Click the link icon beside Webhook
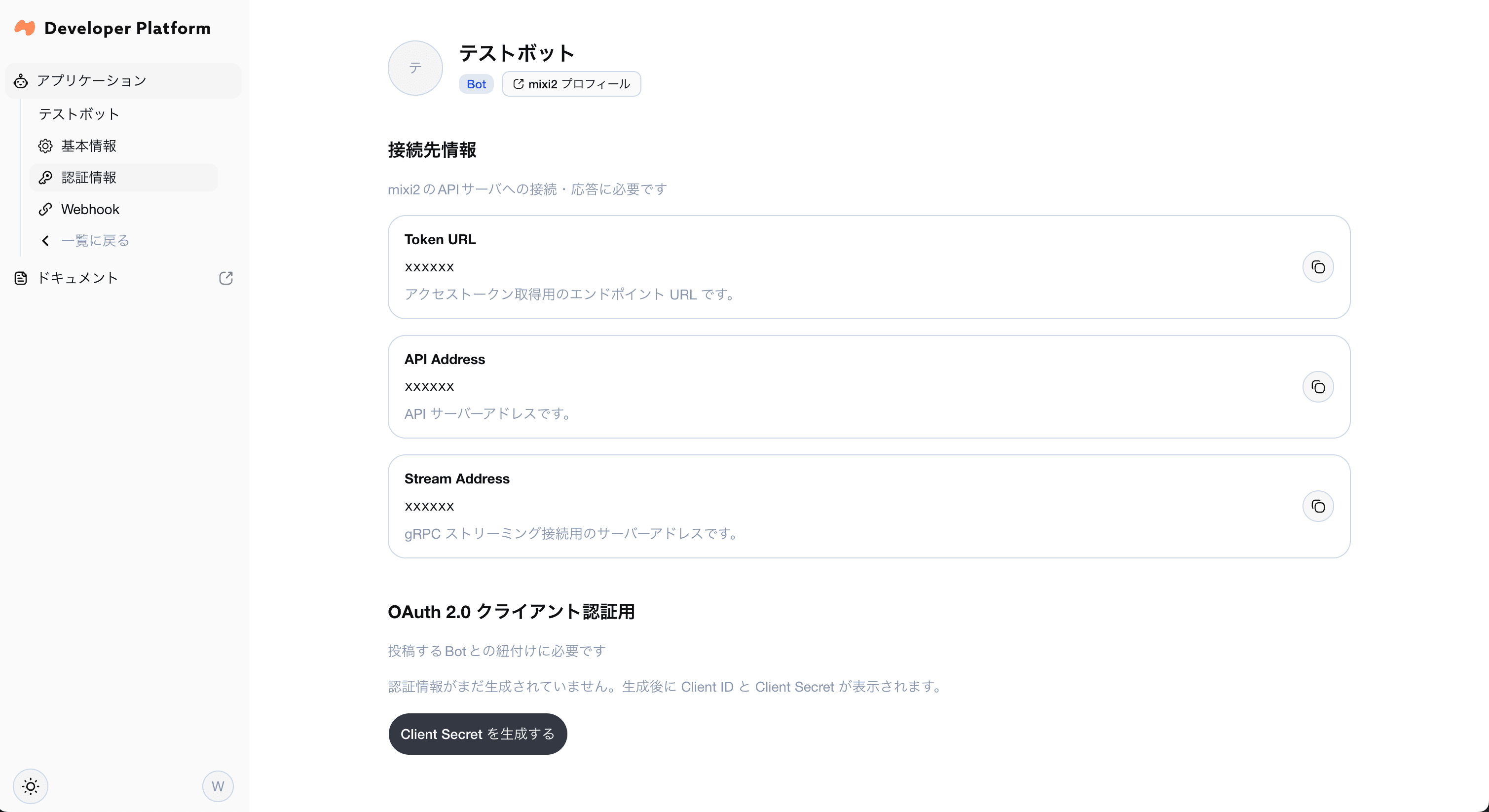This screenshot has width=1489, height=812. (46, 209)
